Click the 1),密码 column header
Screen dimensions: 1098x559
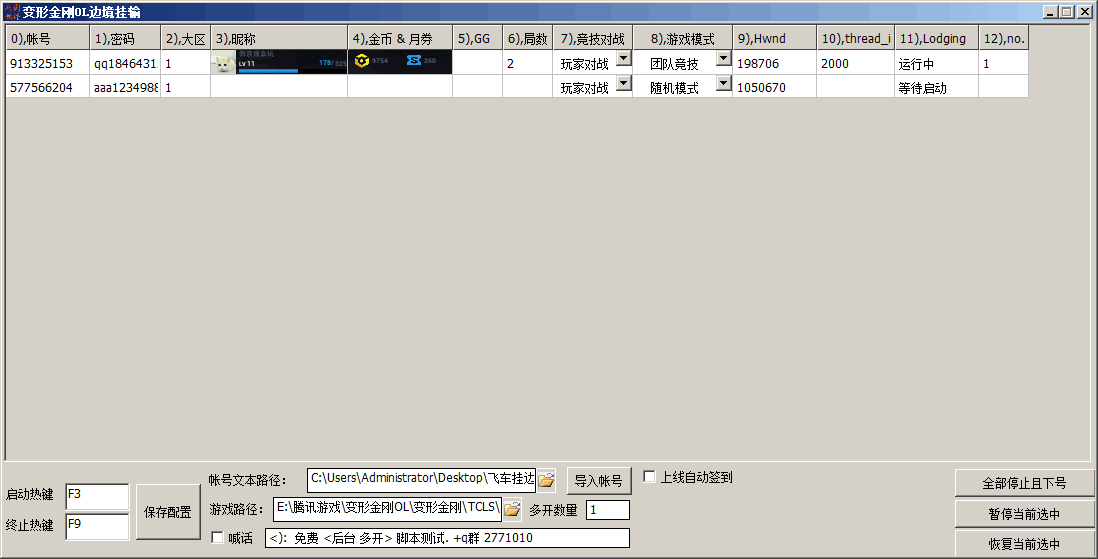pyautogui.click(x=125, y=39)
